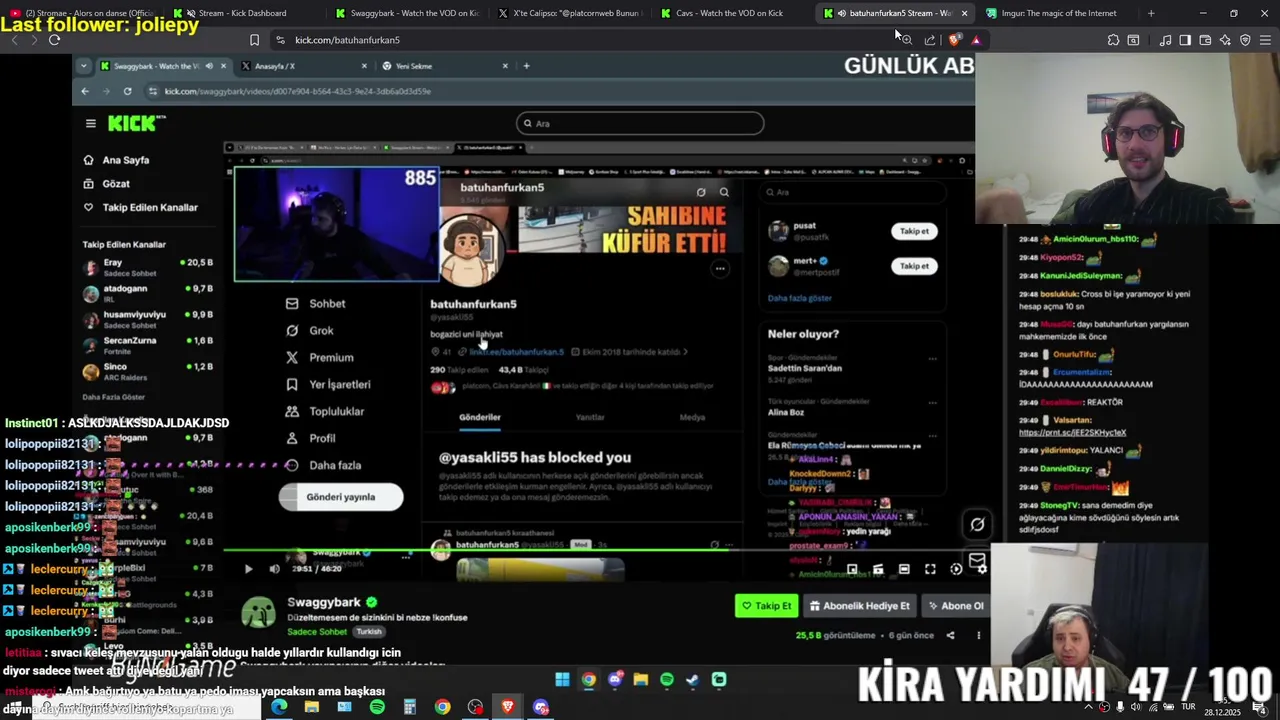This screenshot has width=1280, height=720.
Task: Mute the VOD player volume
Action: click(274, 569)
